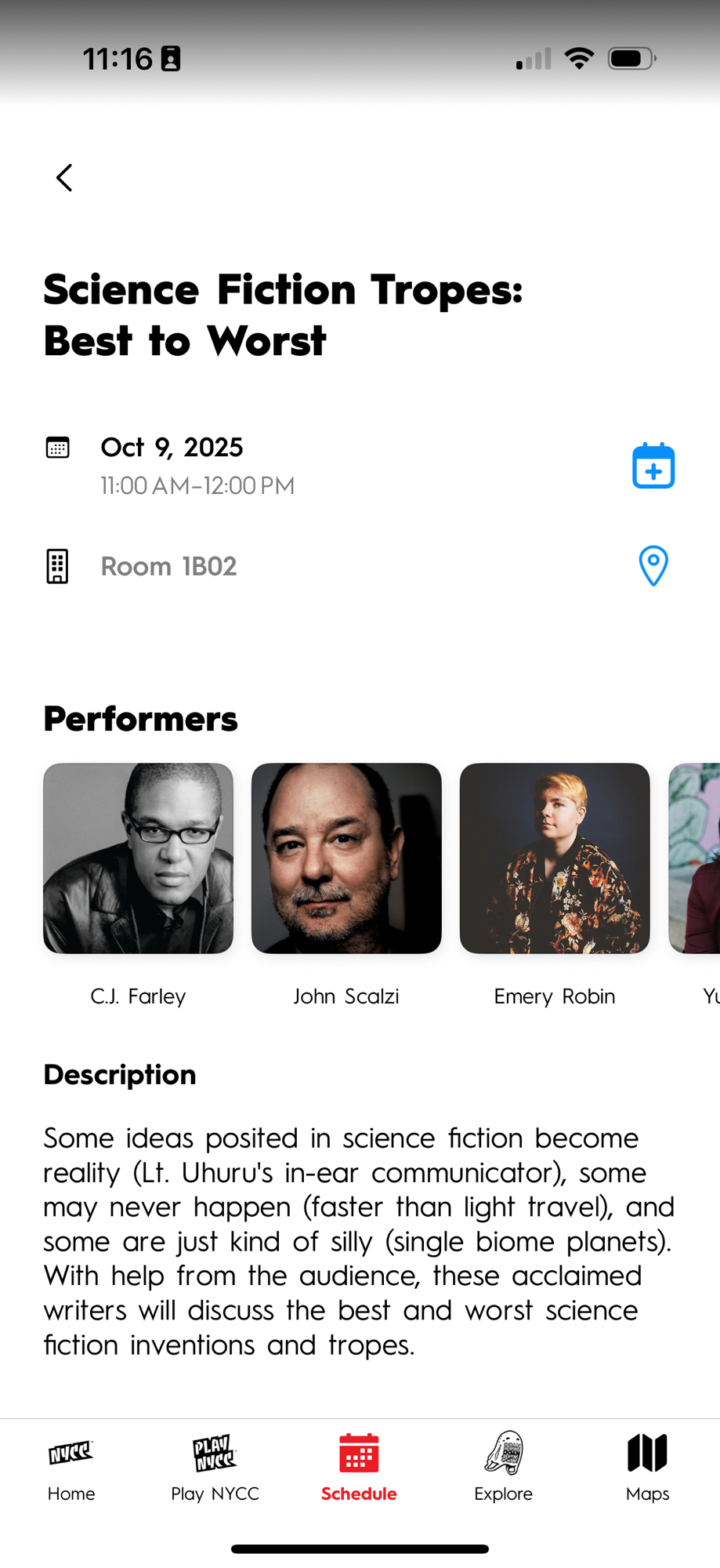Tap the John Scalzi name label
This screenshot has width=720, height=1568.
tap(346, 996)
